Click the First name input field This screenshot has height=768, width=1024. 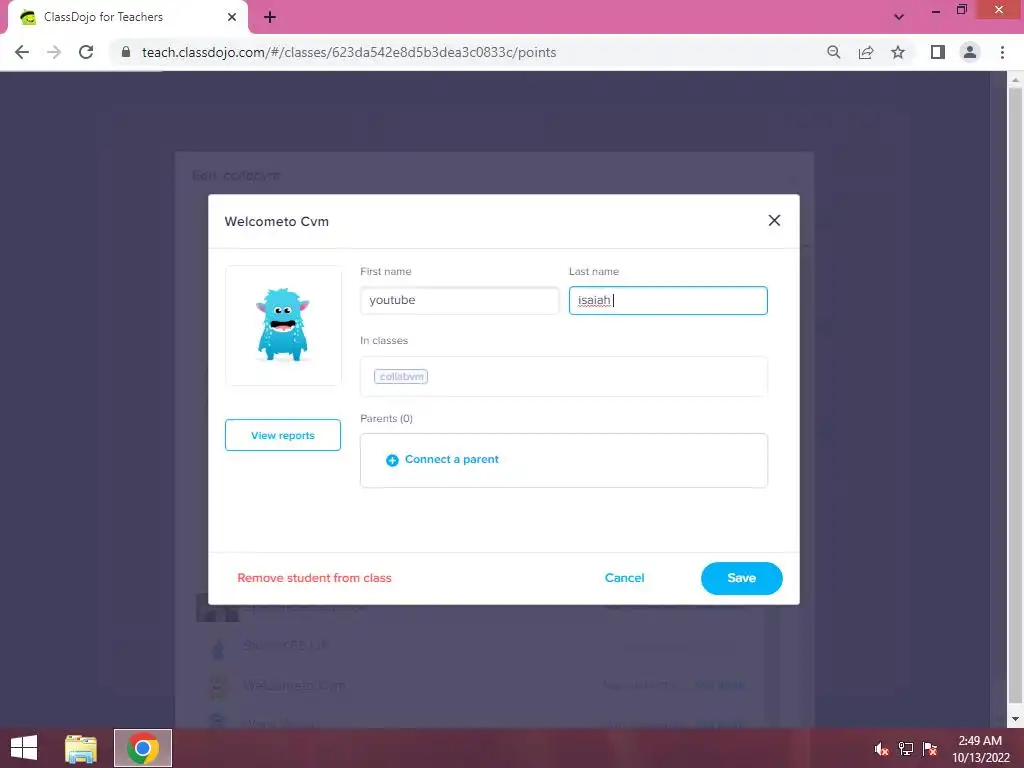(459, 300)
